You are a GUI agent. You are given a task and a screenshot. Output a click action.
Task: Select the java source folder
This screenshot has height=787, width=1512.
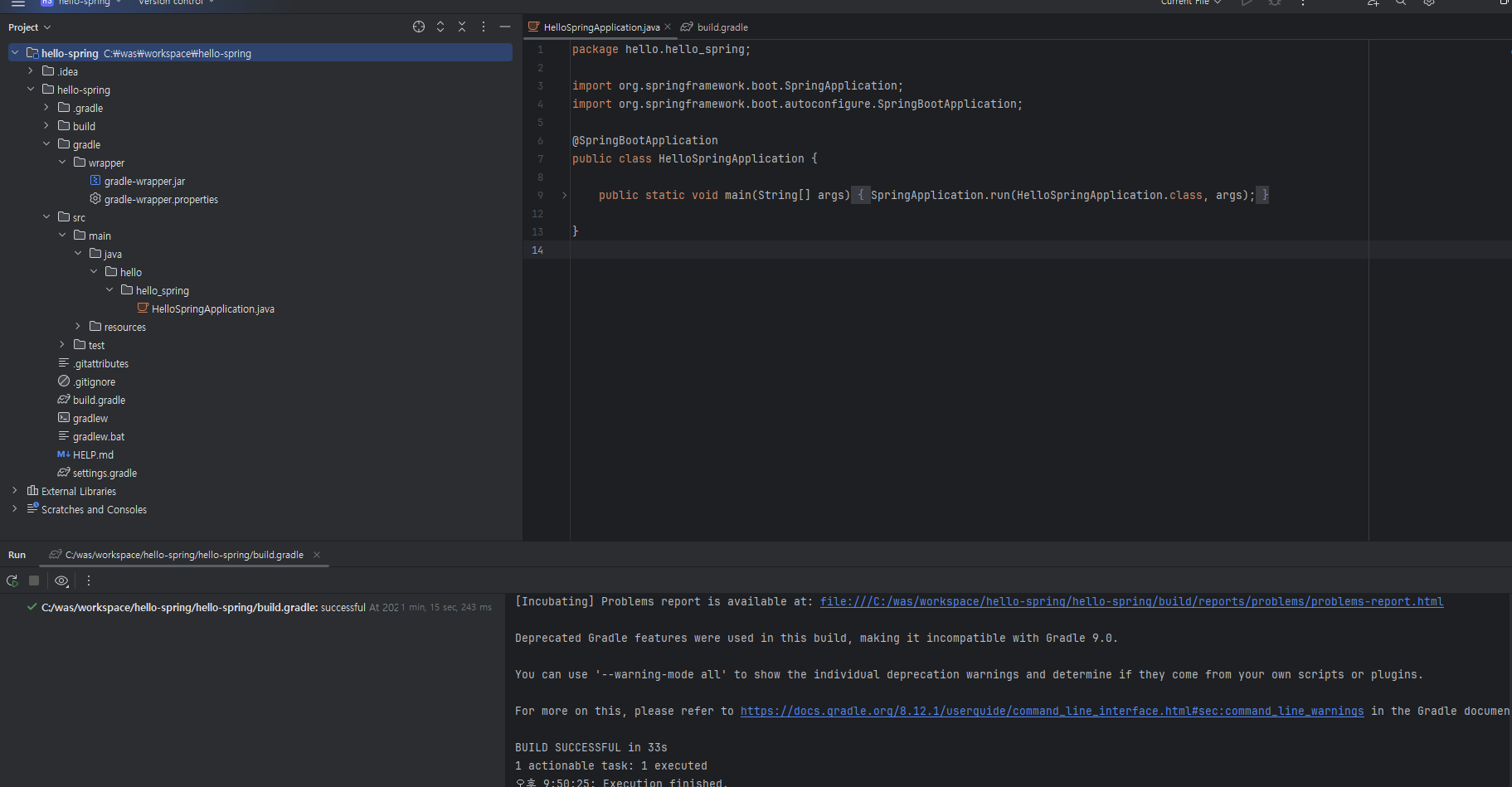pyautogui.click(x=113, y=254)
